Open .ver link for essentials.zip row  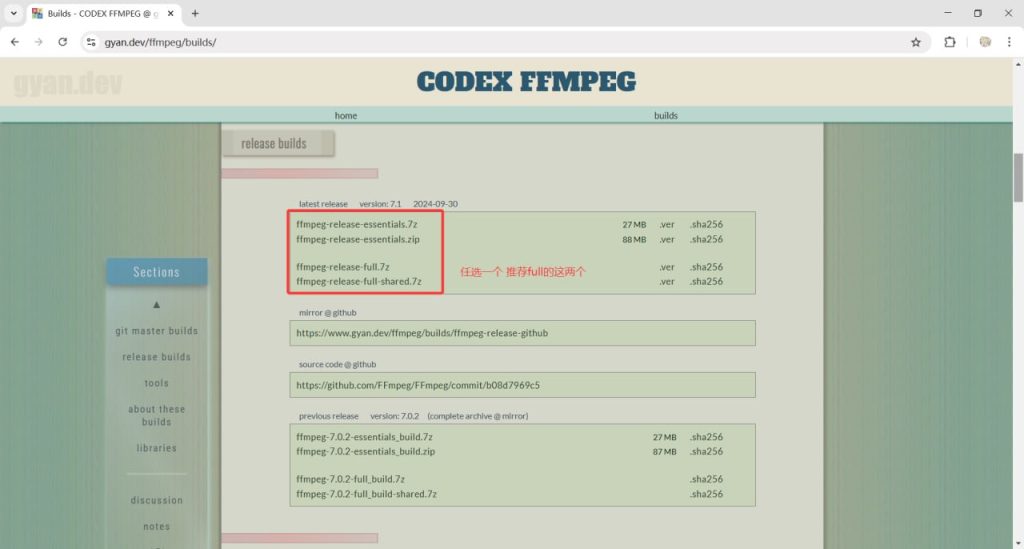tap(667, 239)
